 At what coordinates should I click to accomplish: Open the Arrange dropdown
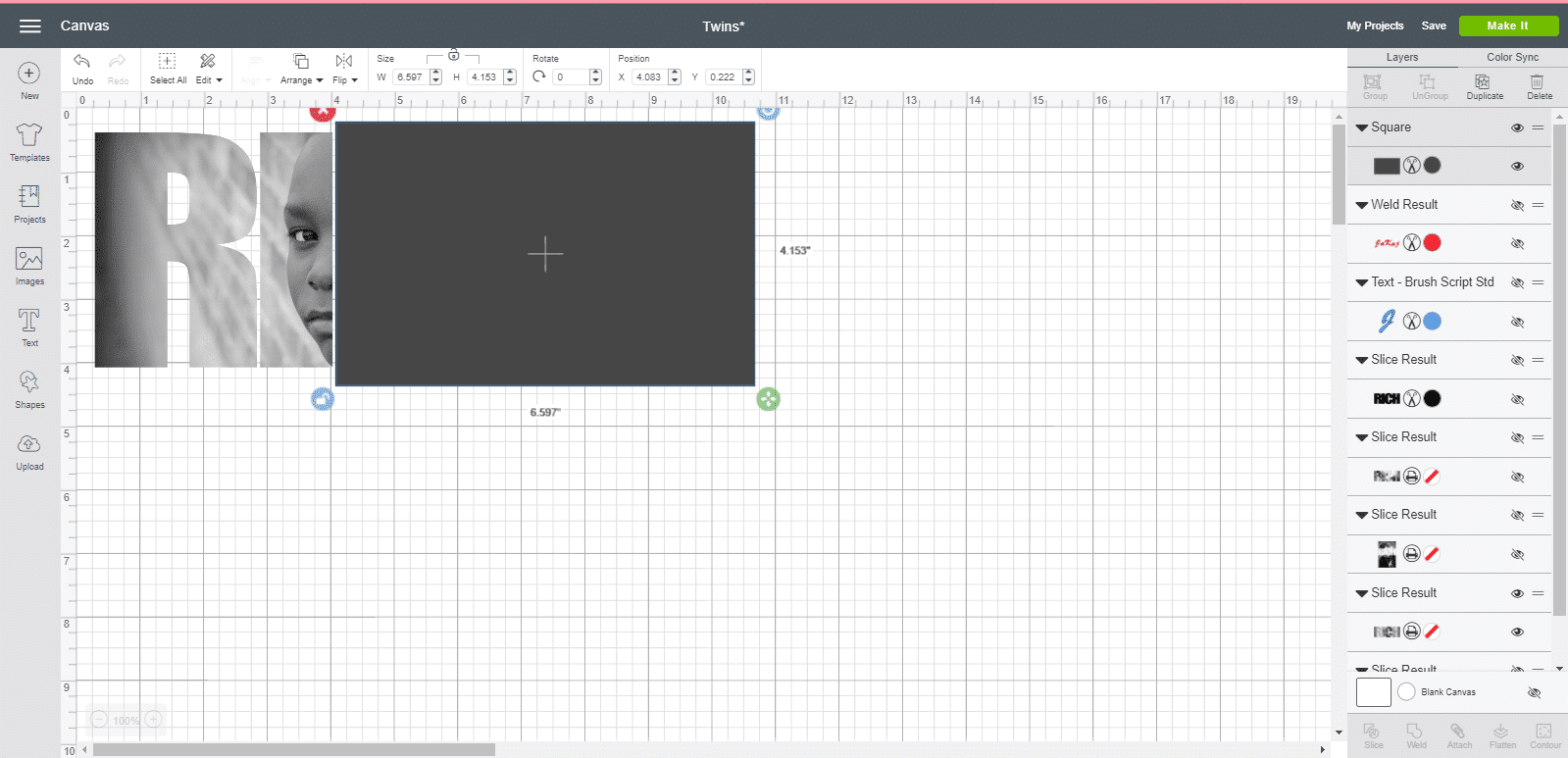(301, 68)
